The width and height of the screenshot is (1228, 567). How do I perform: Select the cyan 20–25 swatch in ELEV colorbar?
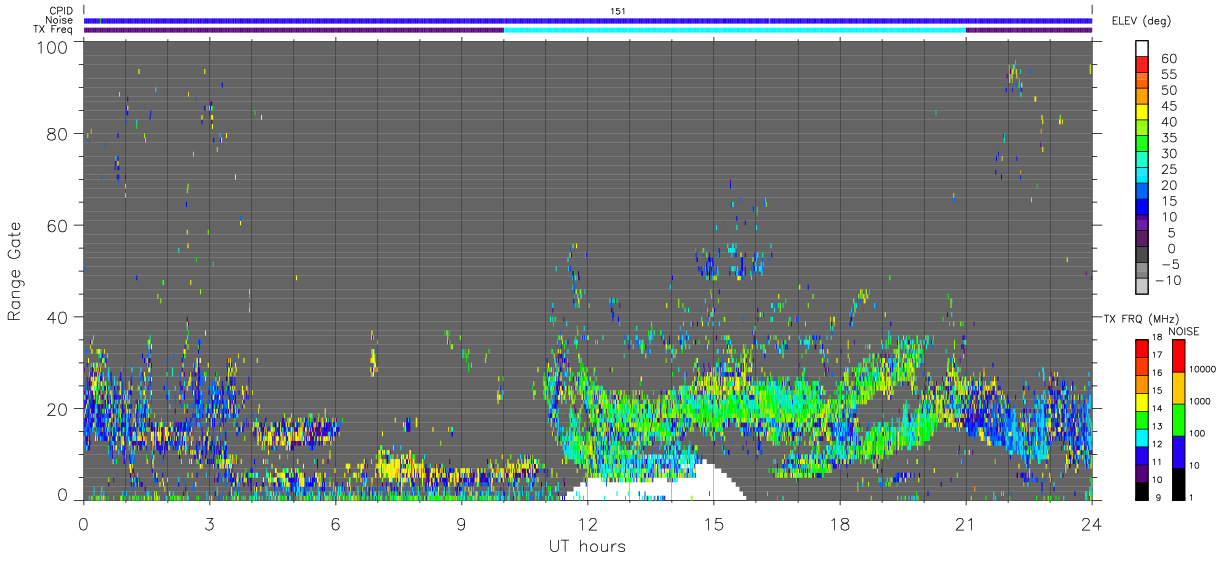click(1142, 177)
